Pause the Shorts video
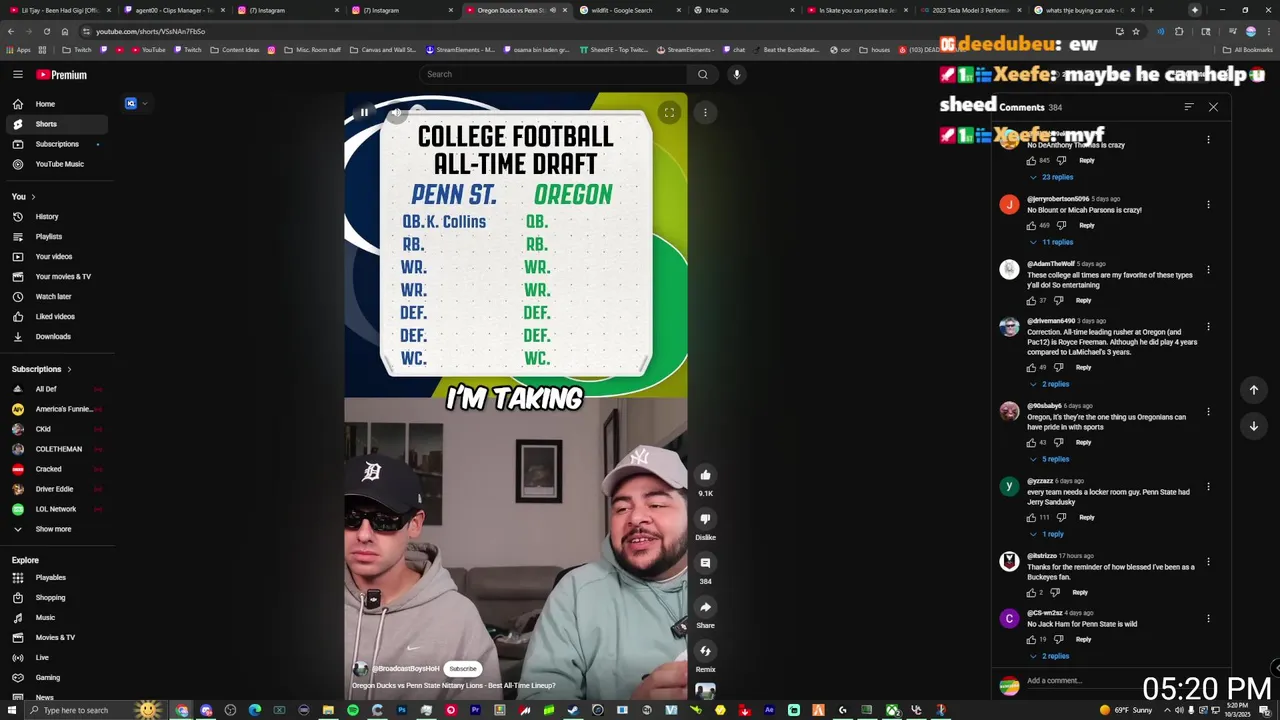 [364, 112]
